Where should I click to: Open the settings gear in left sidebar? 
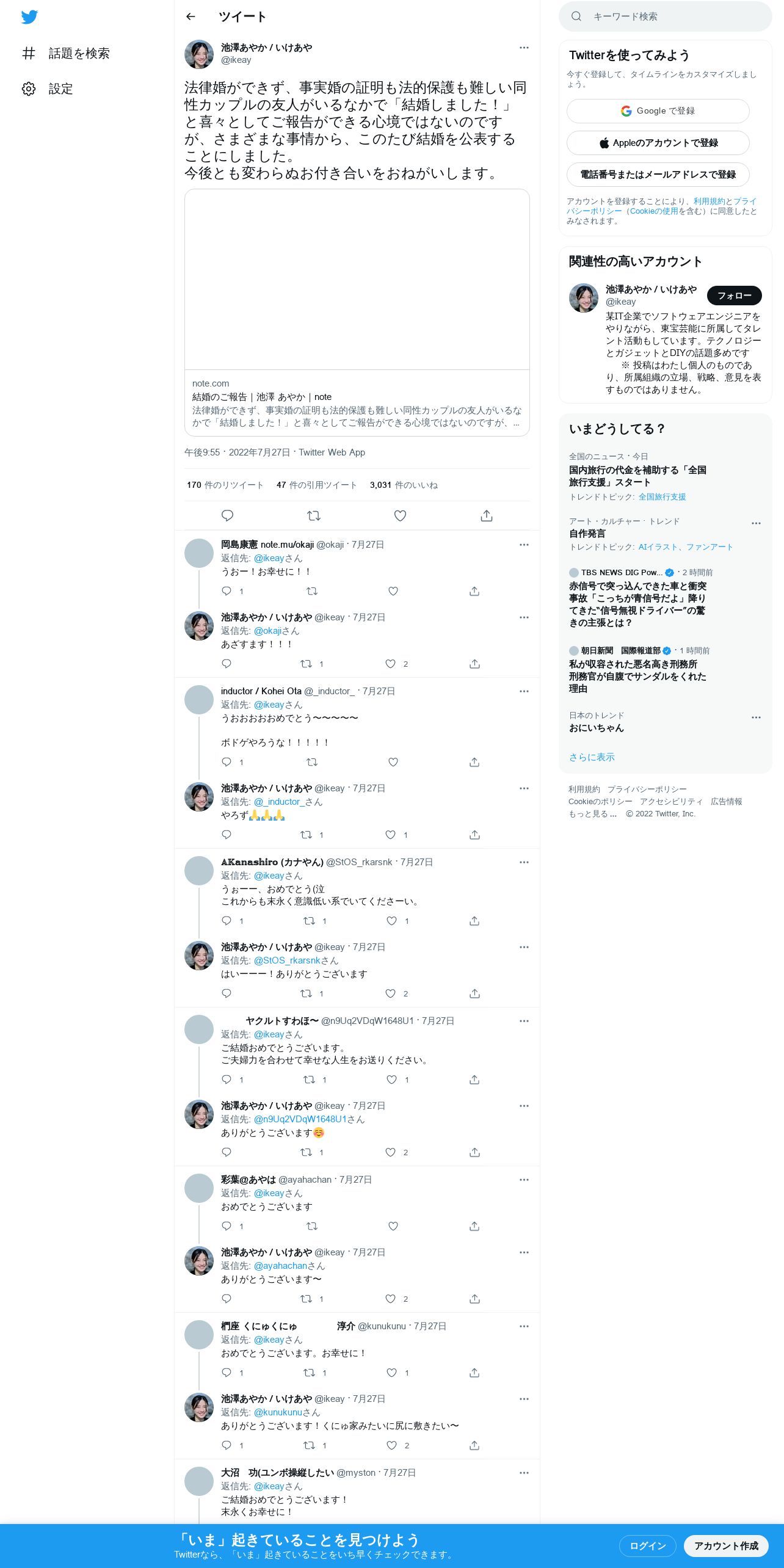tap(29, 89)
